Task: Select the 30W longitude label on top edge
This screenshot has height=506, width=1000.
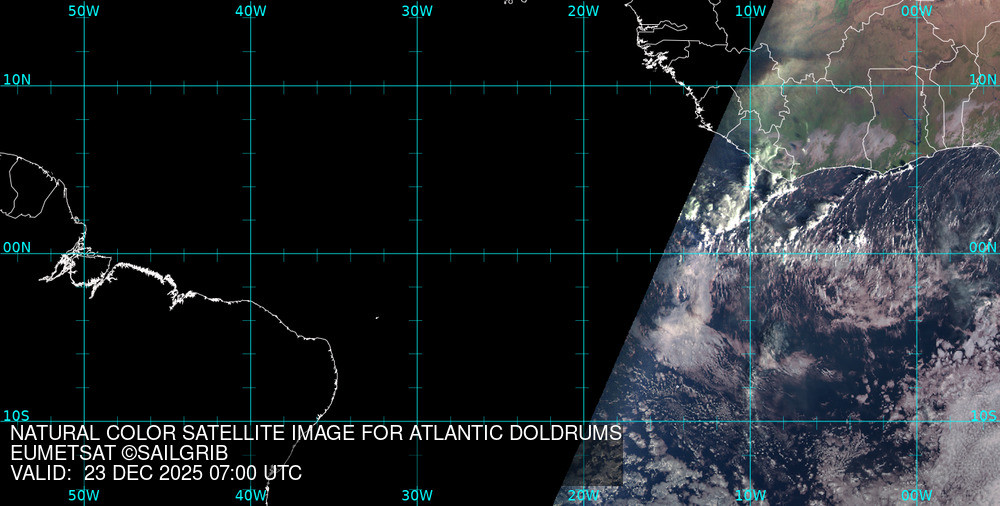Action: tap(417, 11)
